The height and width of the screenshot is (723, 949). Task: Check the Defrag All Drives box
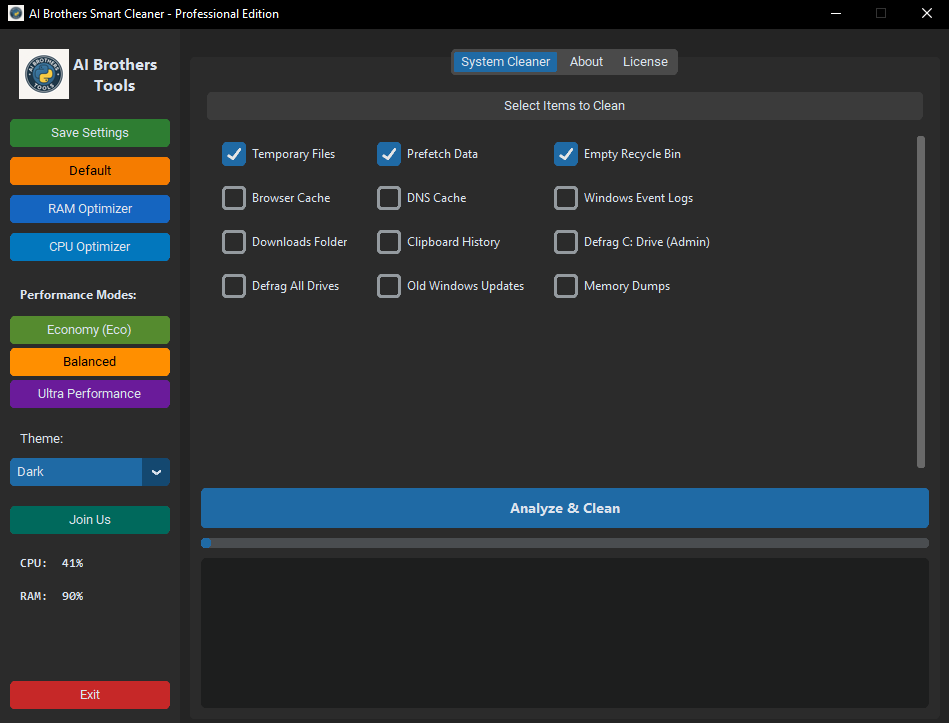tap(234, 286)
